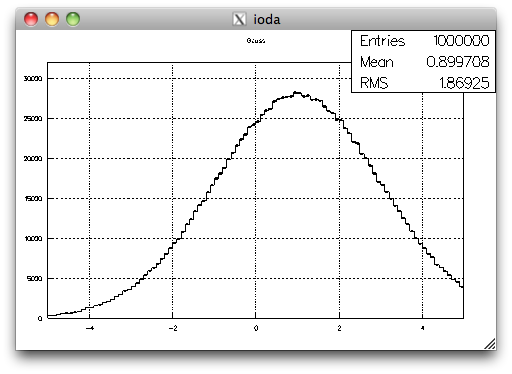Viewport: 512px width, 374px height.
Task: Click the 25000 y-axis label
Action: pyautogui.click(x=33, y=119)
